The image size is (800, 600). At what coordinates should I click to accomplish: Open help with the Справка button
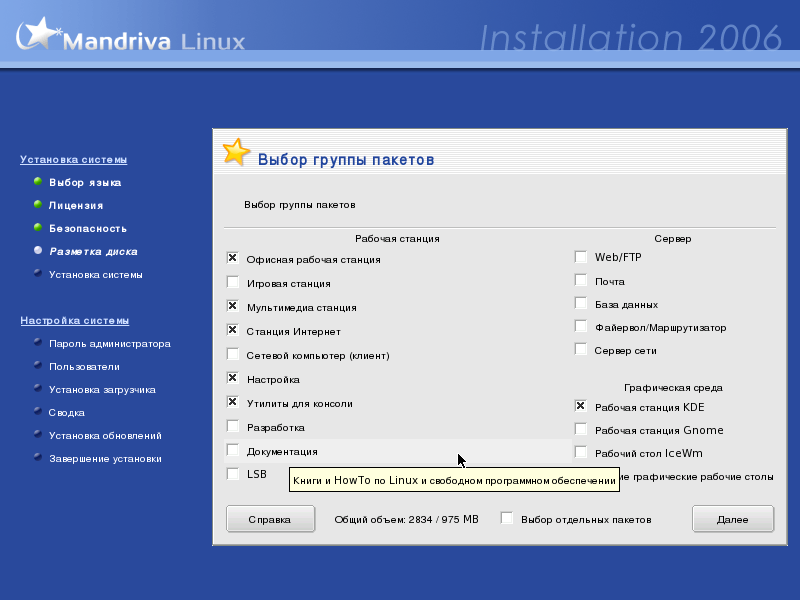pos(270,519)
